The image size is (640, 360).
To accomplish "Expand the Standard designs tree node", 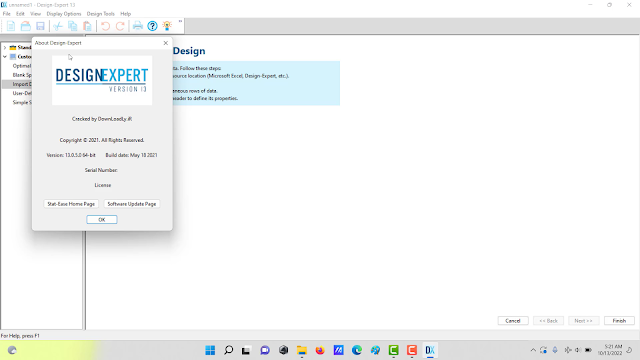I will coord(5,47).
